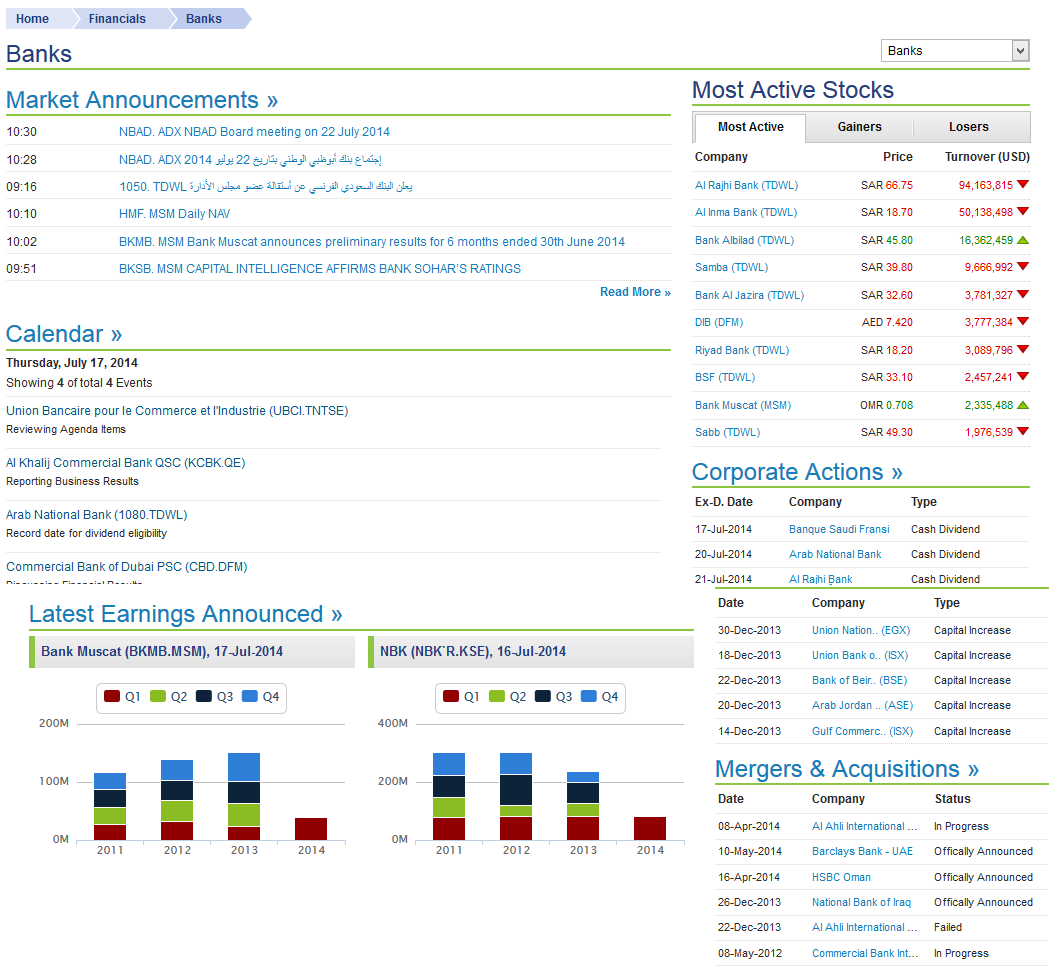The width and height of the screenshot is (1049, 974).
Task: Open Arab National Bank cash dividend action
Action: (x=835, y=555)
